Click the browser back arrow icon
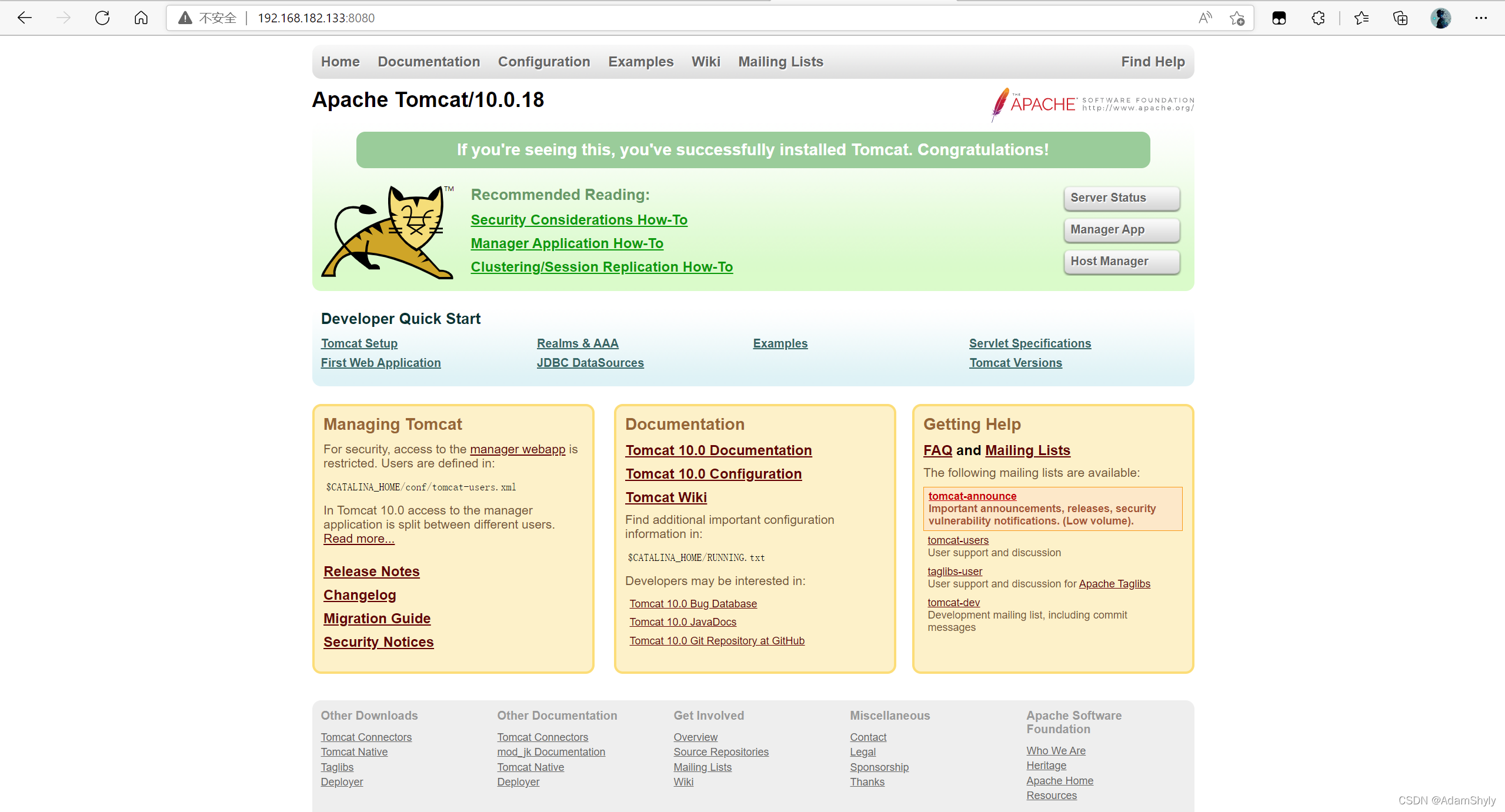The image size is (1505, 812). point(25,18)
